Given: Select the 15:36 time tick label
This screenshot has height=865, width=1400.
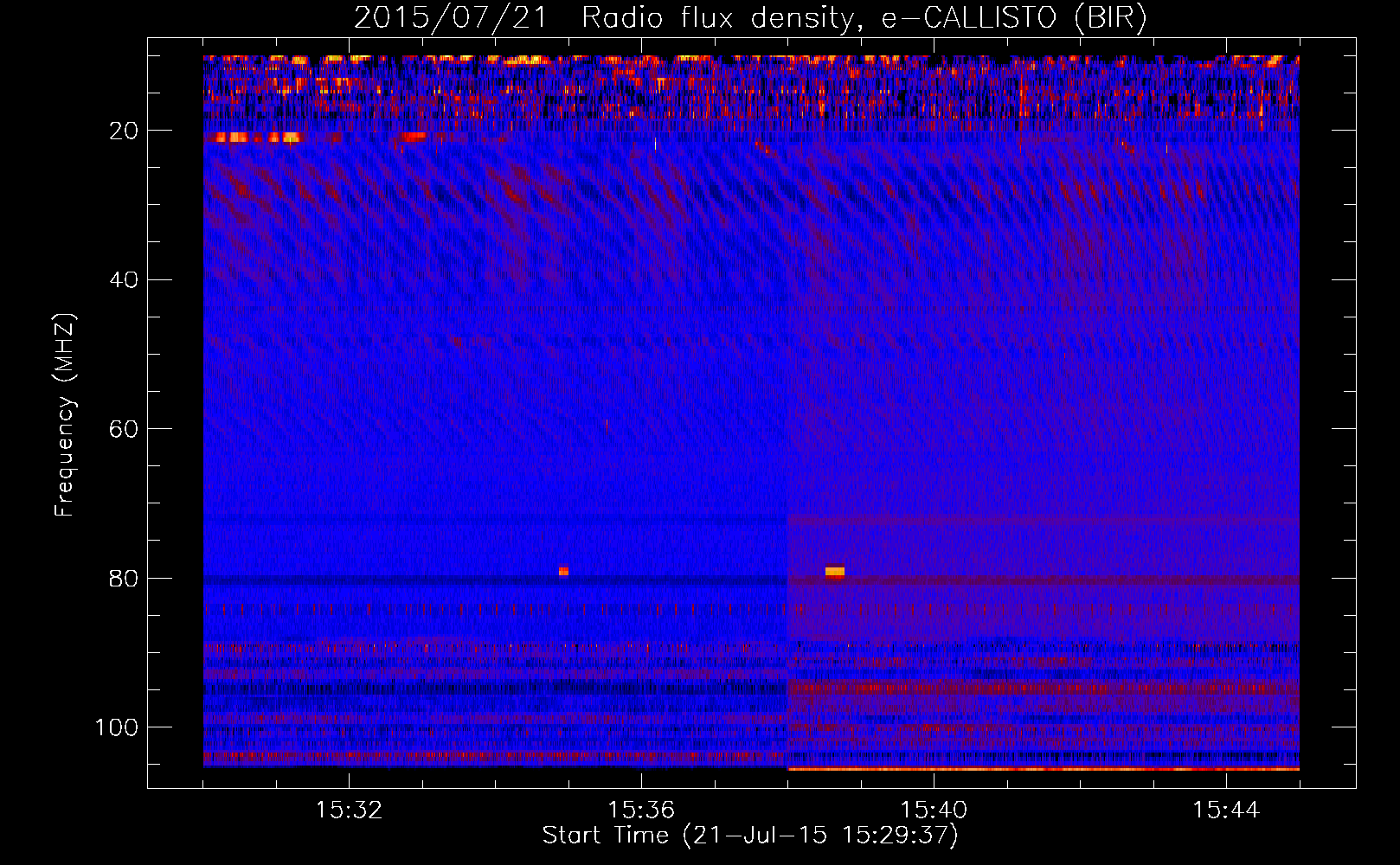Looking at the screenshot, I should 641,811.
